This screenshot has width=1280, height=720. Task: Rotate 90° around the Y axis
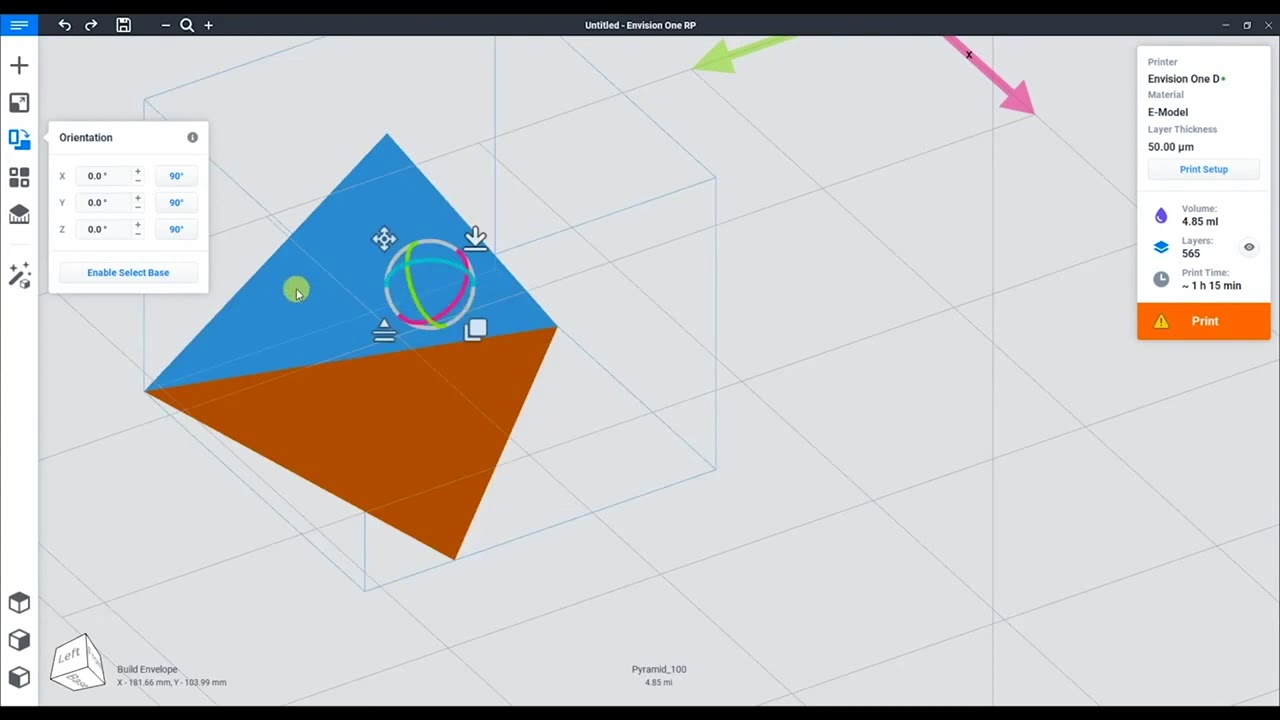tap(176, 202)
